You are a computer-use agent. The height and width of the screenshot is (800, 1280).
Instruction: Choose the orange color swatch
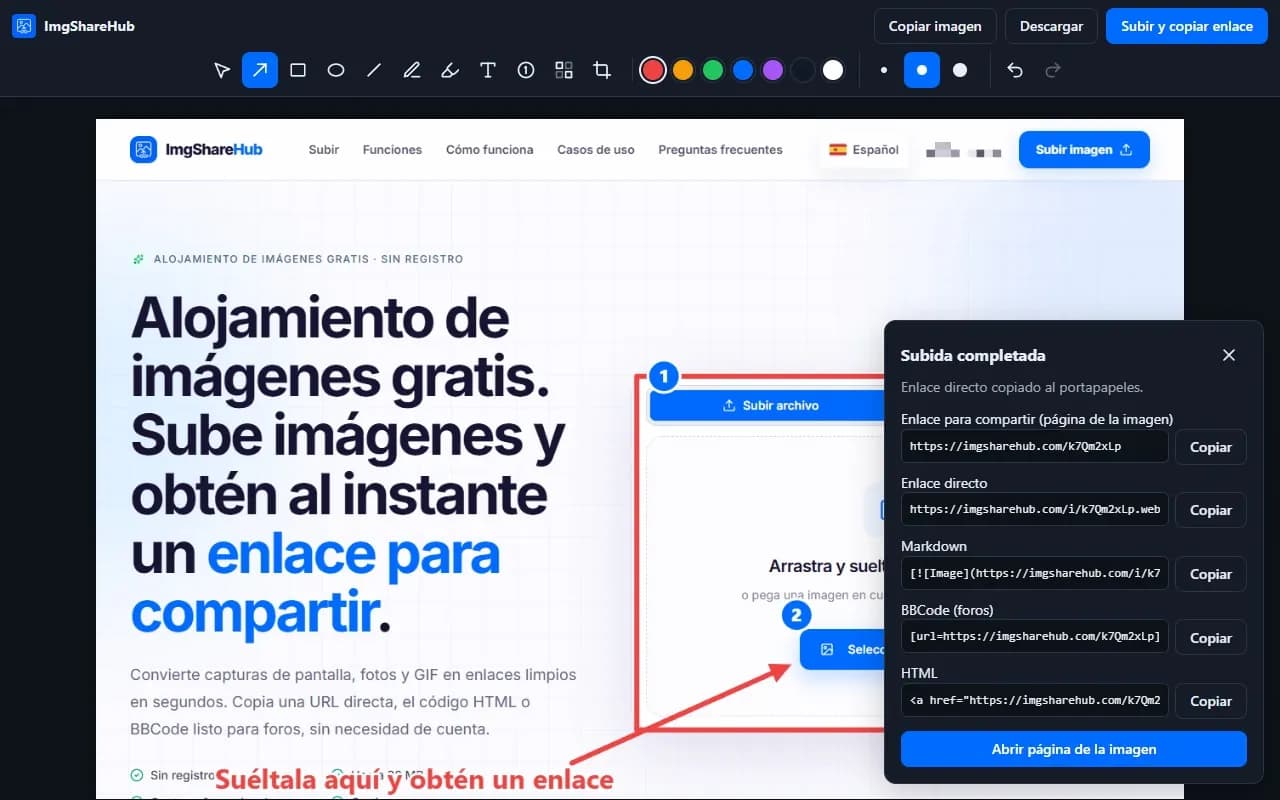pos(683,70)
